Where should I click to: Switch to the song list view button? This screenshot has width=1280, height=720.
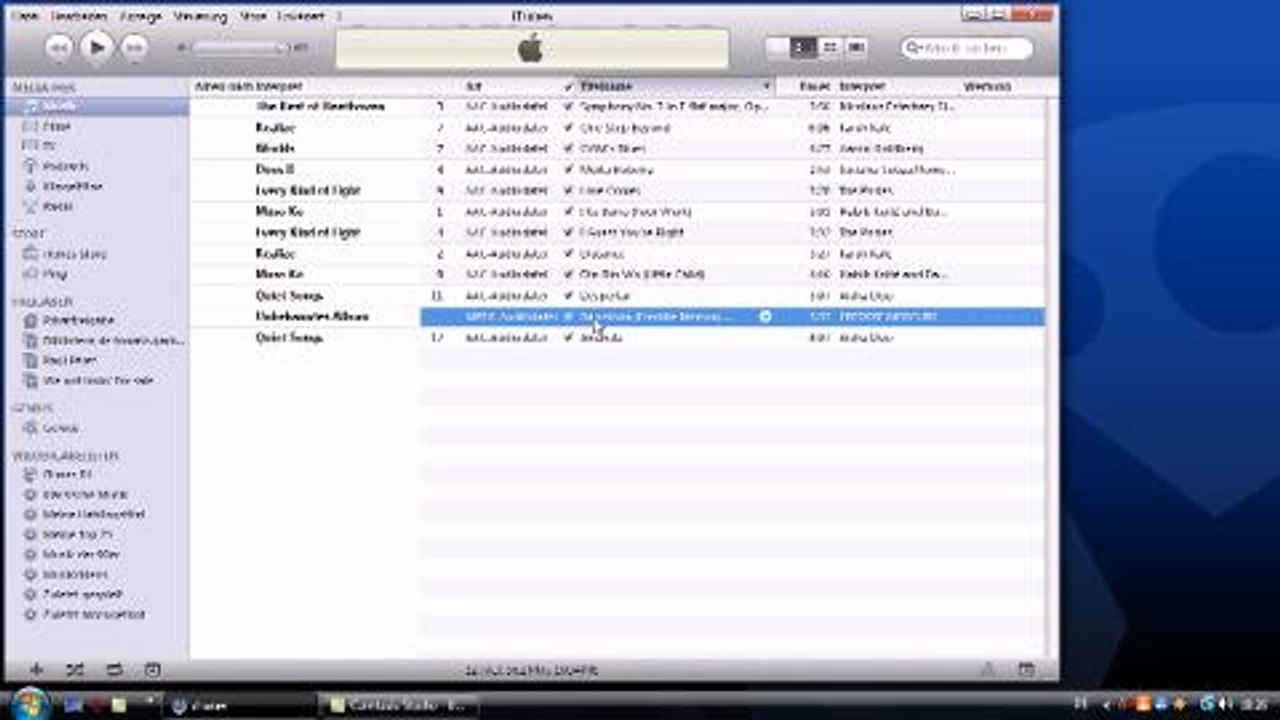tap(777, 47)
